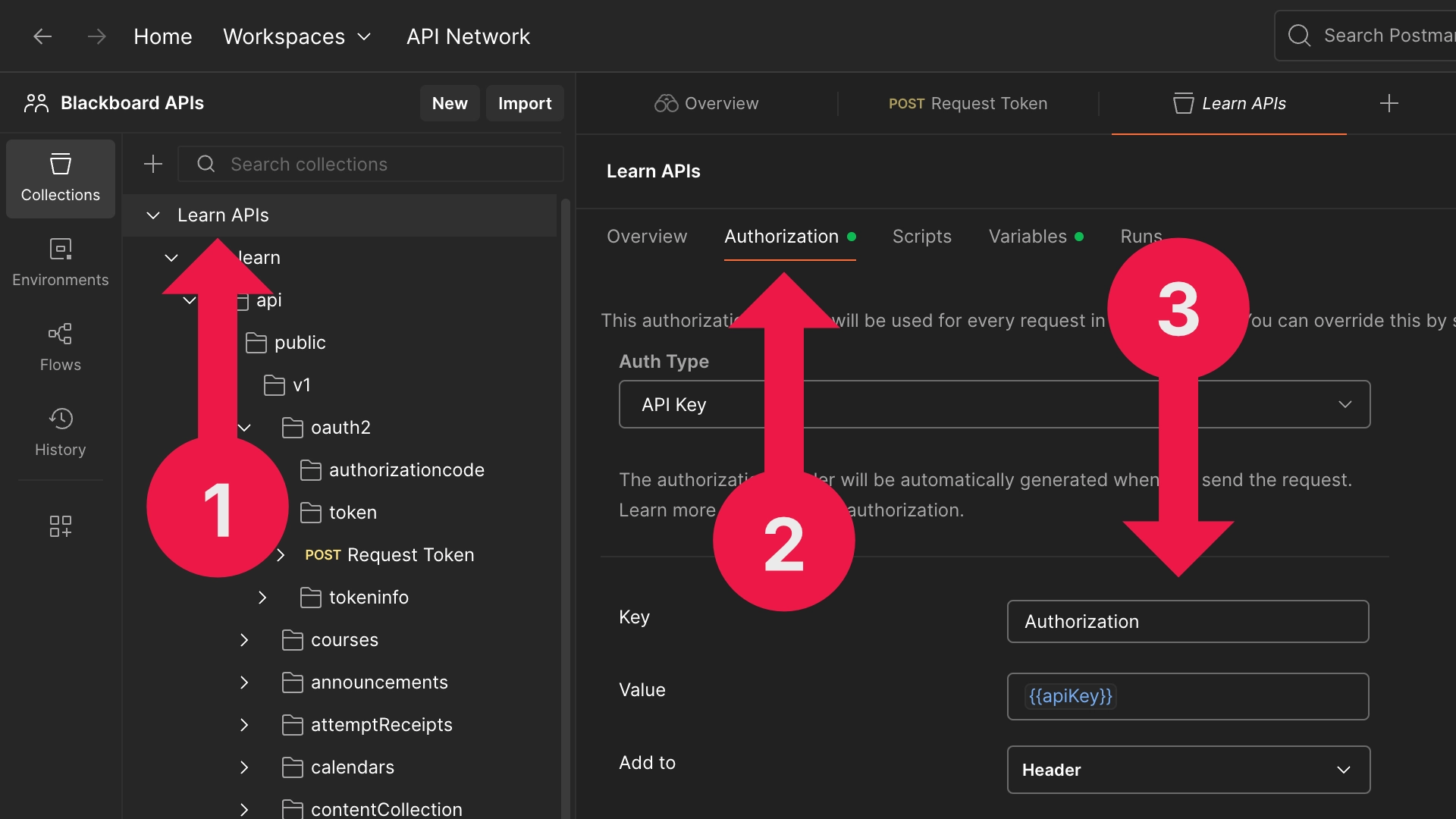Viewport: 1456px width, 819px height.
Task: Open the Collections sidebar panel
Action: [x=60, y=178]
